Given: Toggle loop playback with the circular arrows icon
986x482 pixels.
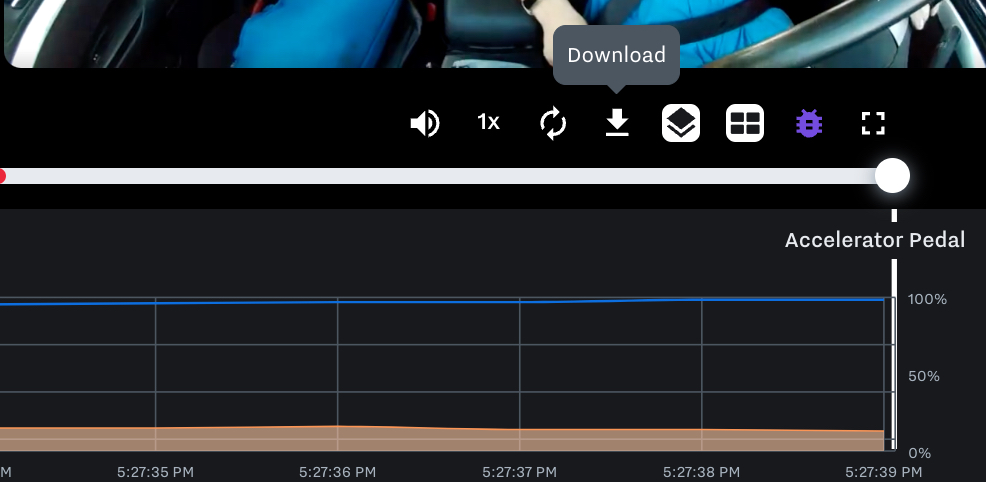Looking at the screenshot, I should point(553,123).
